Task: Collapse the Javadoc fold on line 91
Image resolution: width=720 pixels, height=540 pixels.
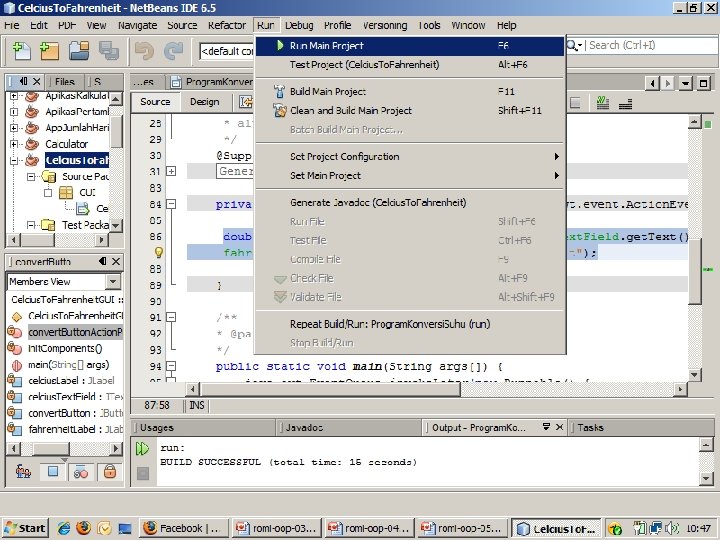Action: (171, 317)
